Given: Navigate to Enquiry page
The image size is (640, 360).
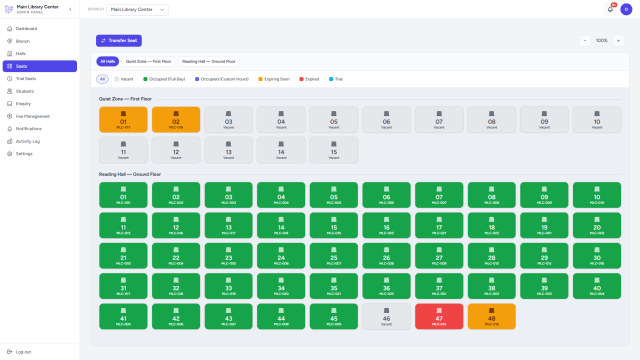Looking at the screenshot, I should click(x=40, y=104).
